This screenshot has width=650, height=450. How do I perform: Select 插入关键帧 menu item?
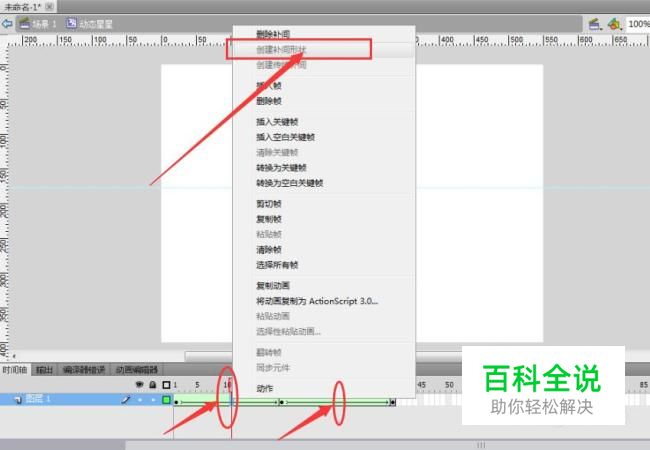pyautogui.click(x=277, y=122)
